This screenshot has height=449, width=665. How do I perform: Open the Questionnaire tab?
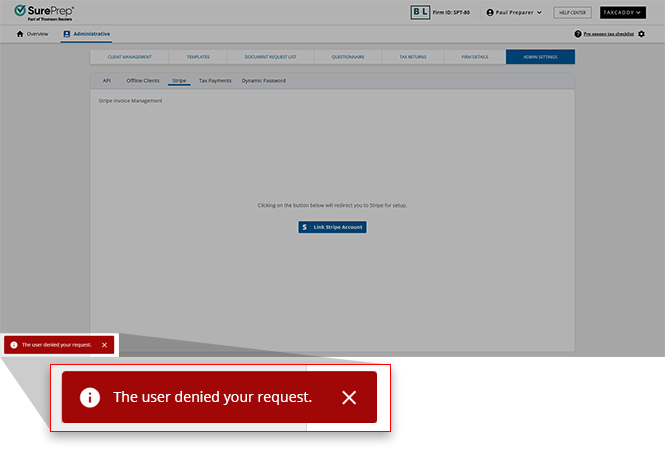348,57
